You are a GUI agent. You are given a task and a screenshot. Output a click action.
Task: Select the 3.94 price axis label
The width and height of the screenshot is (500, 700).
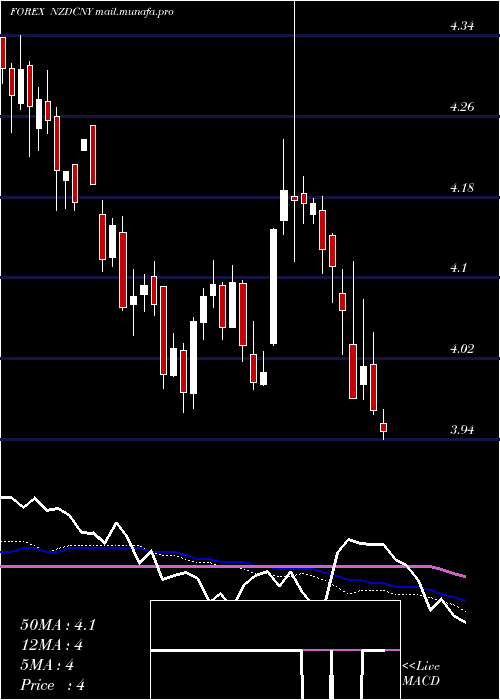point(462,430)
